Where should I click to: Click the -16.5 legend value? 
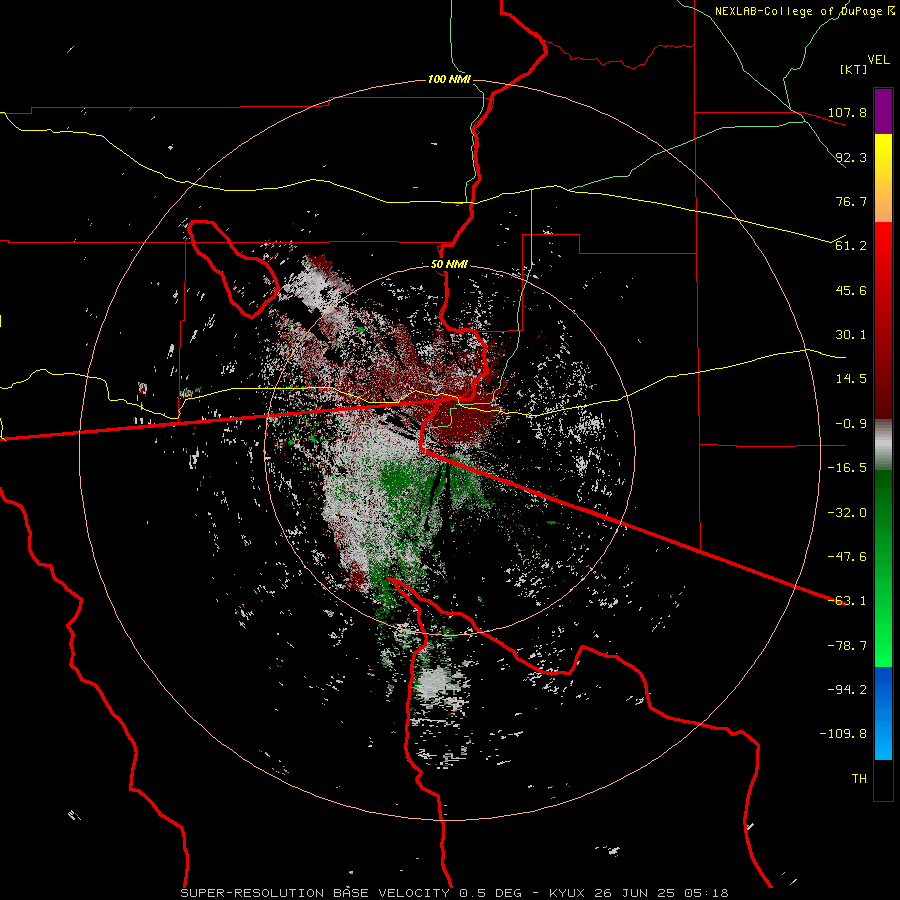tap(847, 468)
